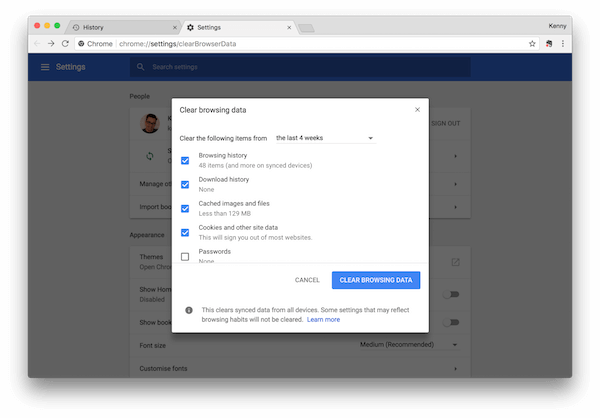Toggle the Show Home button switch
Viewport: 600px width, 418px height.
[x=451, y=294]
